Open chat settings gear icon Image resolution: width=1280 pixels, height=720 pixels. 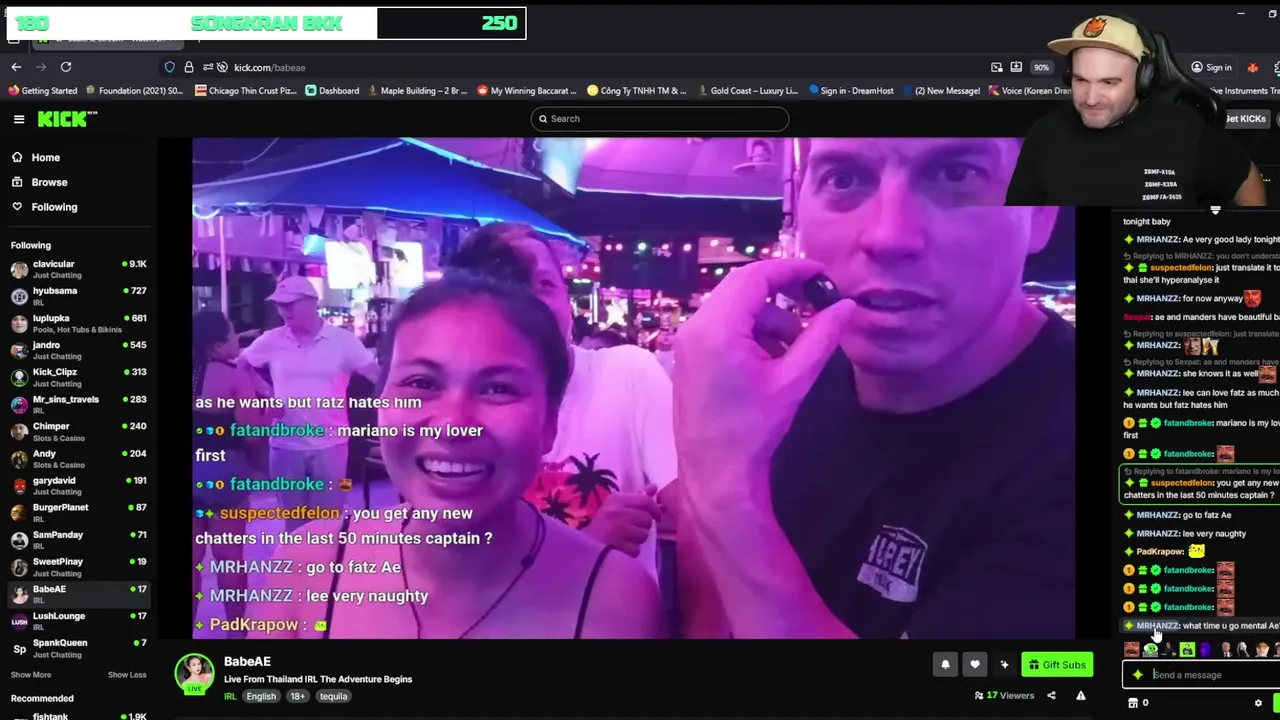[x=1258, y=703]
